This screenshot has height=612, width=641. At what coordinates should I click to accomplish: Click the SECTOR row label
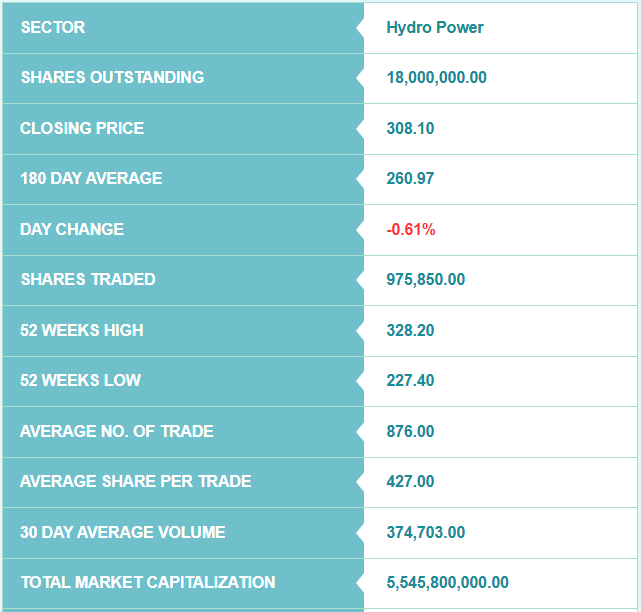[x=53, y=27]
